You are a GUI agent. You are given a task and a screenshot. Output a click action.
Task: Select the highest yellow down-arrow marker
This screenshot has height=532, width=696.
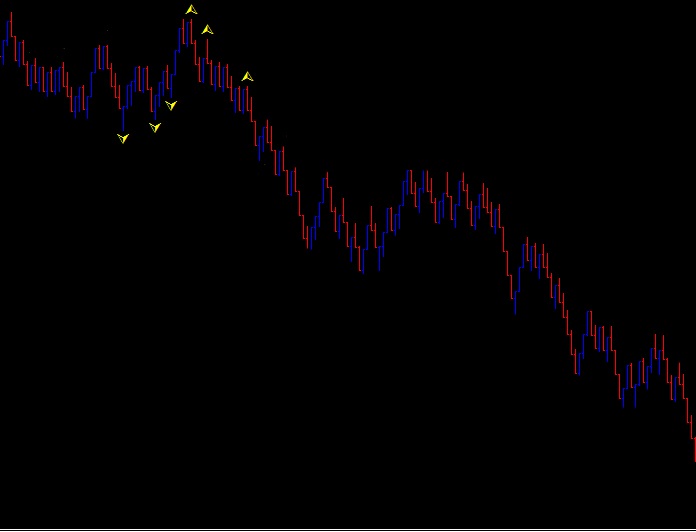click(171, 106)
